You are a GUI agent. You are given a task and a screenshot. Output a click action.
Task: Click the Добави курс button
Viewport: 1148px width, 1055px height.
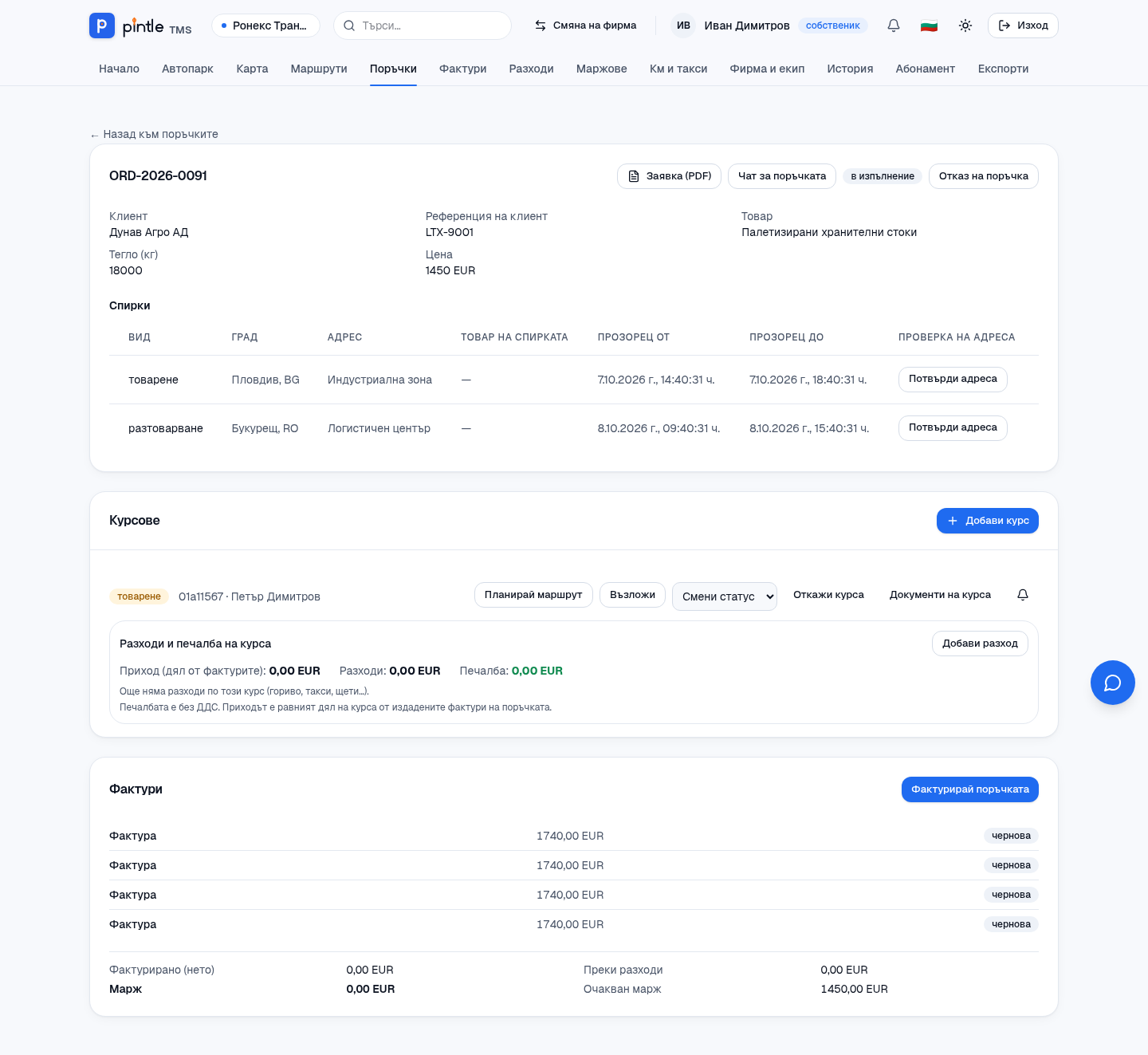point(988,521)
